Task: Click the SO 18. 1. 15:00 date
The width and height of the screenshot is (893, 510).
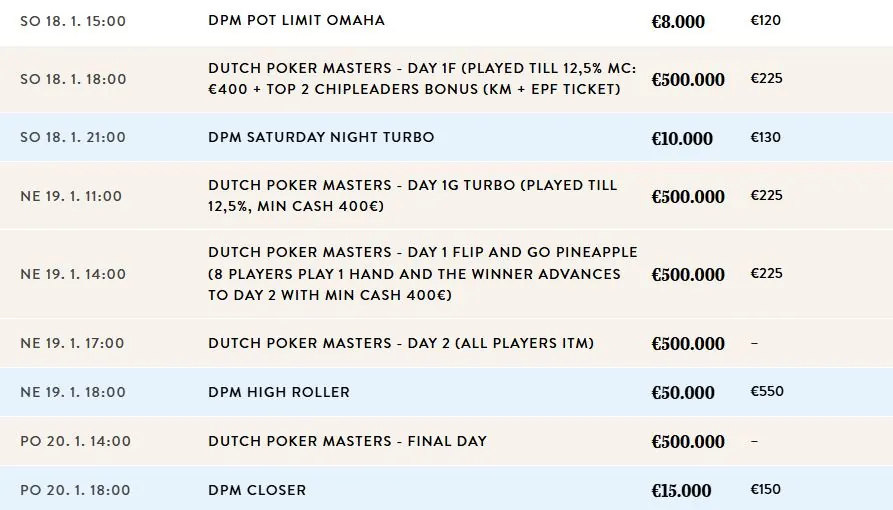Action: (x=73, y=21)
